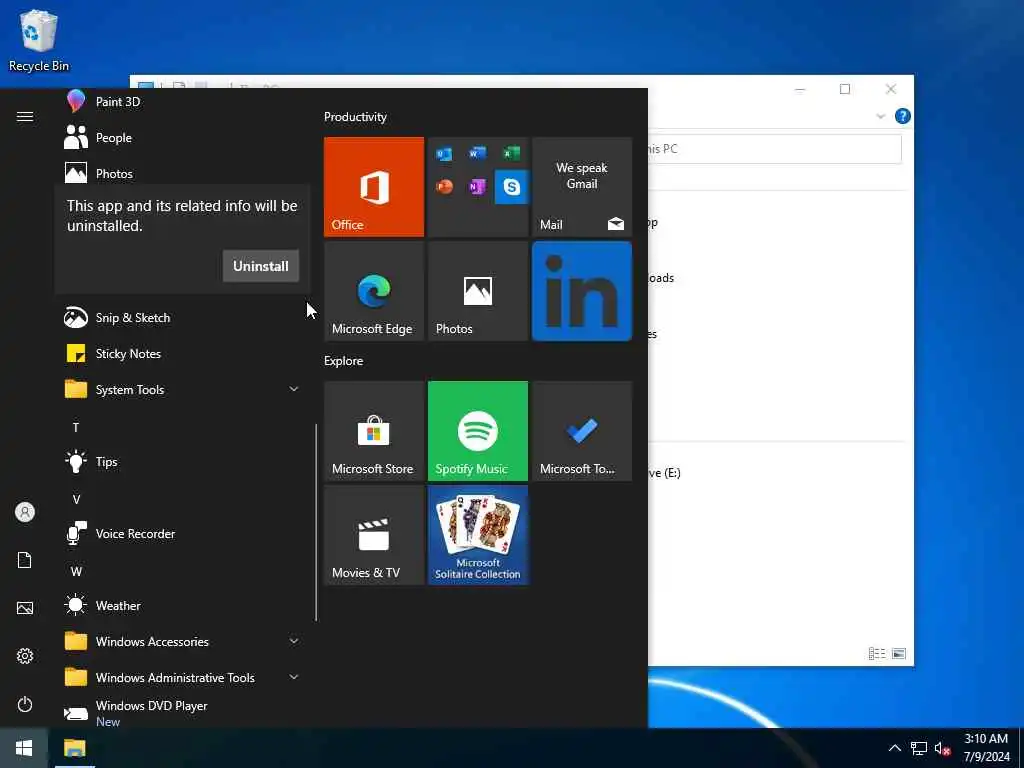Viewport: 1024px width, 768px height.
Task: Open Skype in the Office apps tile
Action: click(x=511, y=187)
